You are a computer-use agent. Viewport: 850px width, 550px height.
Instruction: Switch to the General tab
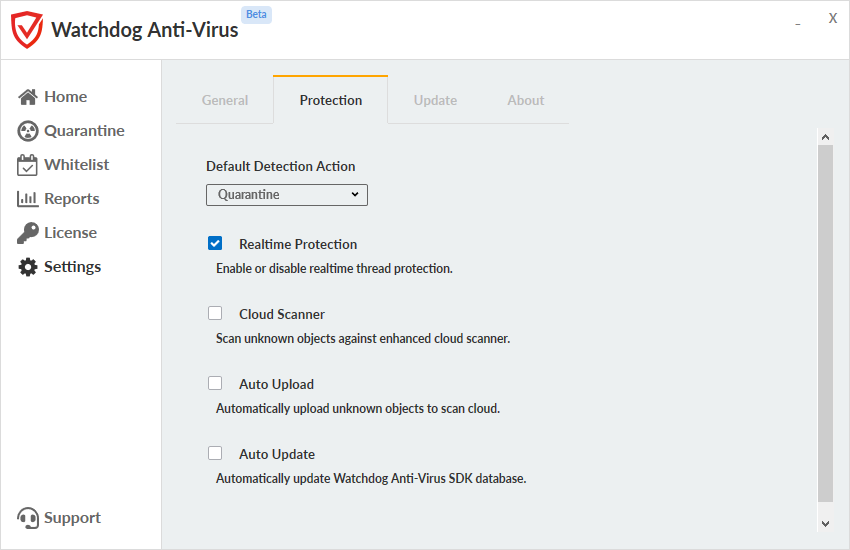click(x=225, y=100)
